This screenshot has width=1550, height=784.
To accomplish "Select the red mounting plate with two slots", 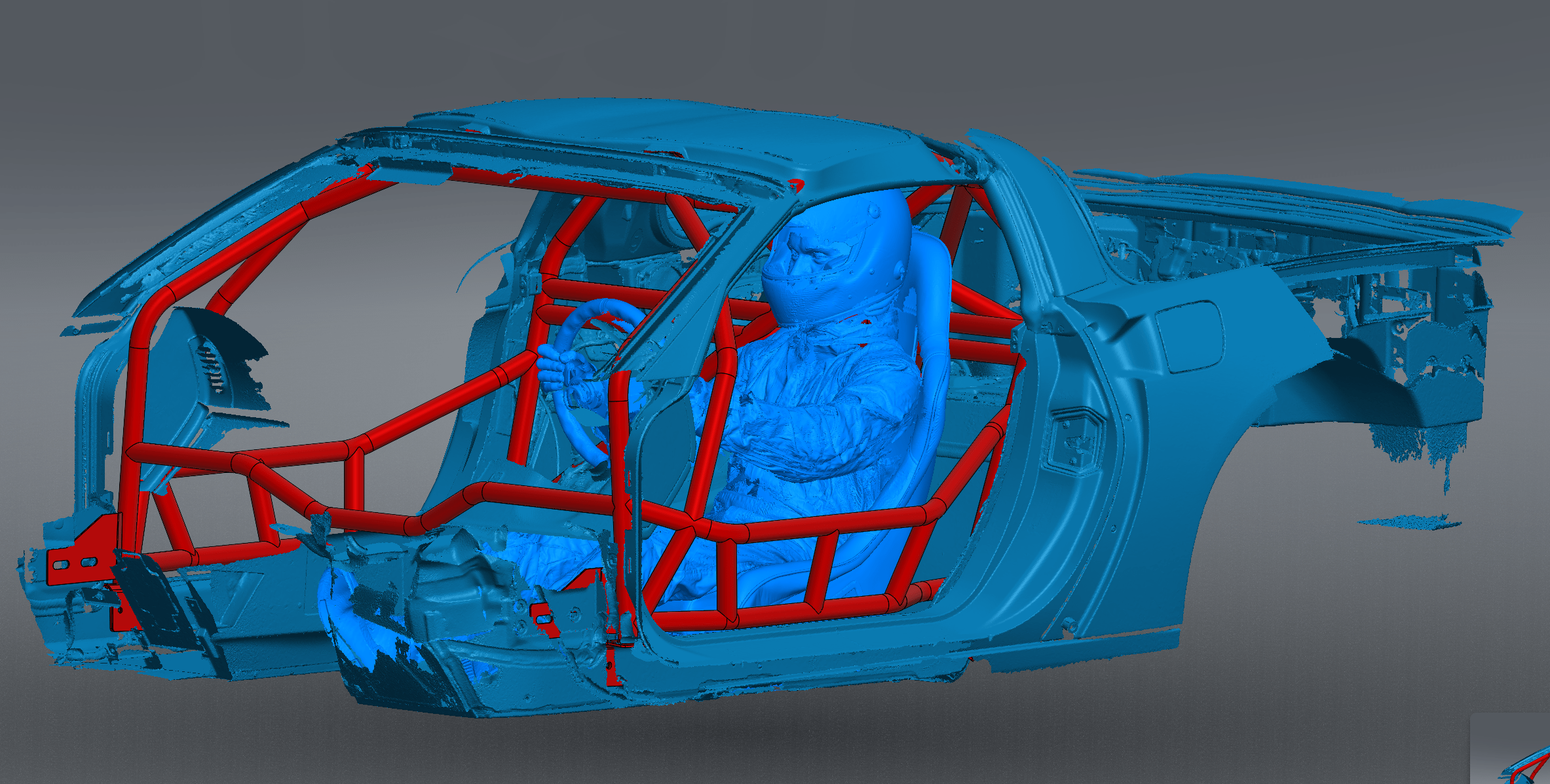I will [x=83, y=550].
